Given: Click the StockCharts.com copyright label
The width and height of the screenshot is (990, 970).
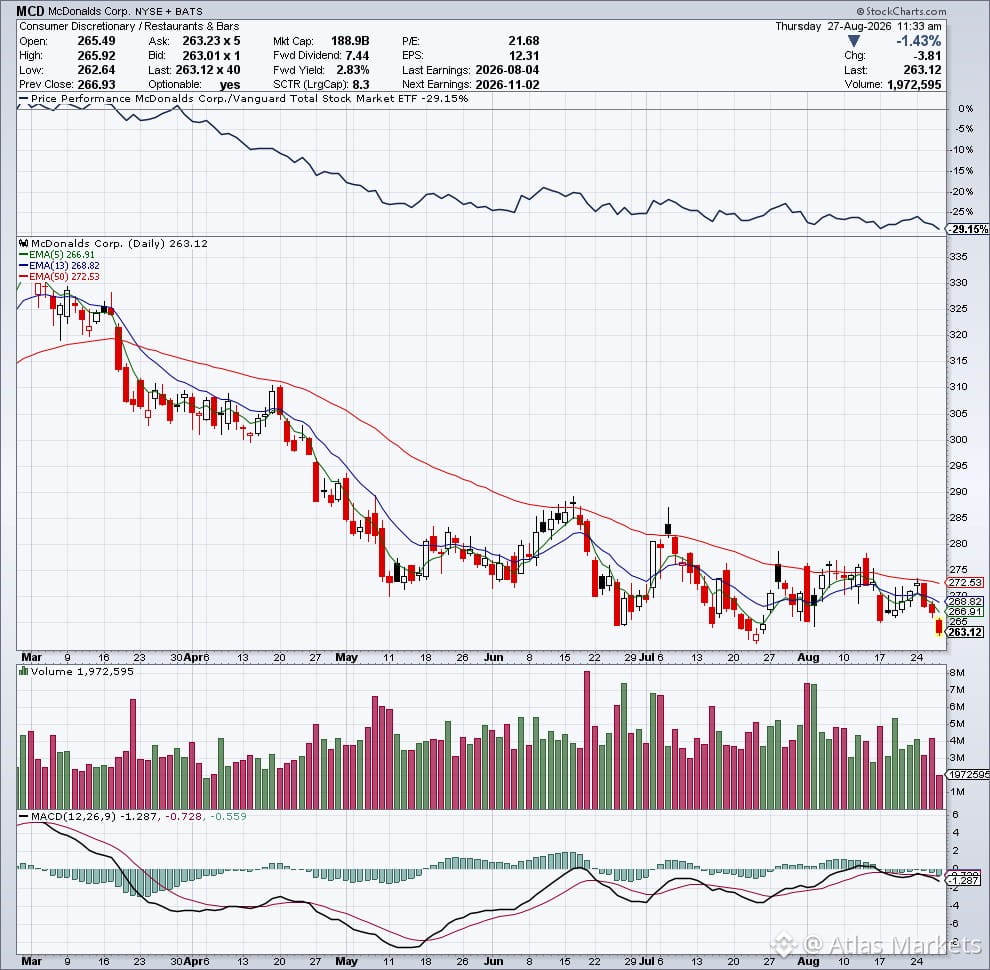Looking at the screenshot, I should point(901,11).
